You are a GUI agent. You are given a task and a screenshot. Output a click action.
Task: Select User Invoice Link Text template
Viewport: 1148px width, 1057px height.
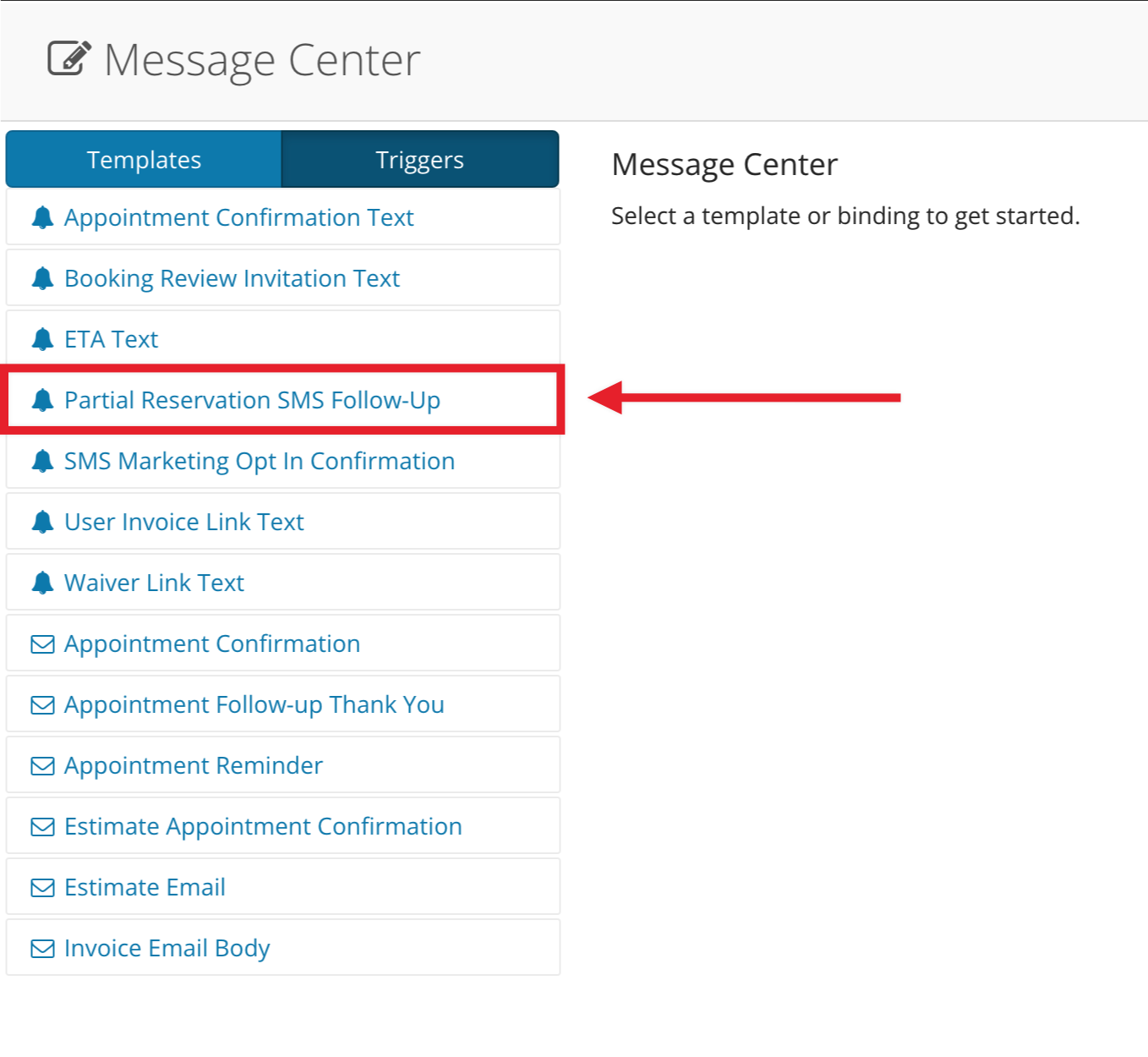pyautogui.click(x=283, y=521)
